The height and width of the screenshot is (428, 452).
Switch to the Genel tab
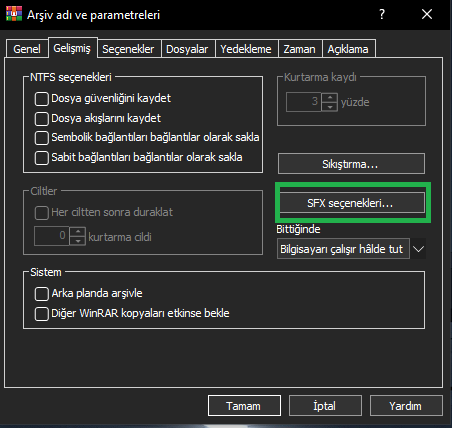(x=27, y=49)
